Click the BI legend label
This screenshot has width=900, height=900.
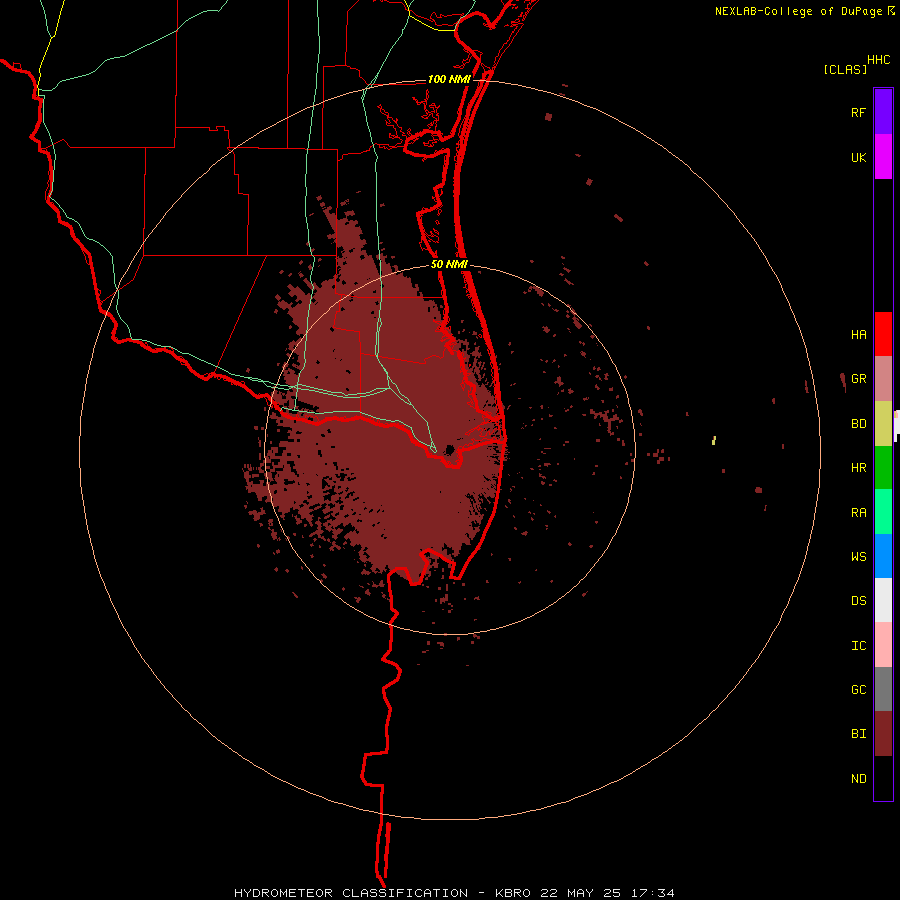[x=858, y=734]
